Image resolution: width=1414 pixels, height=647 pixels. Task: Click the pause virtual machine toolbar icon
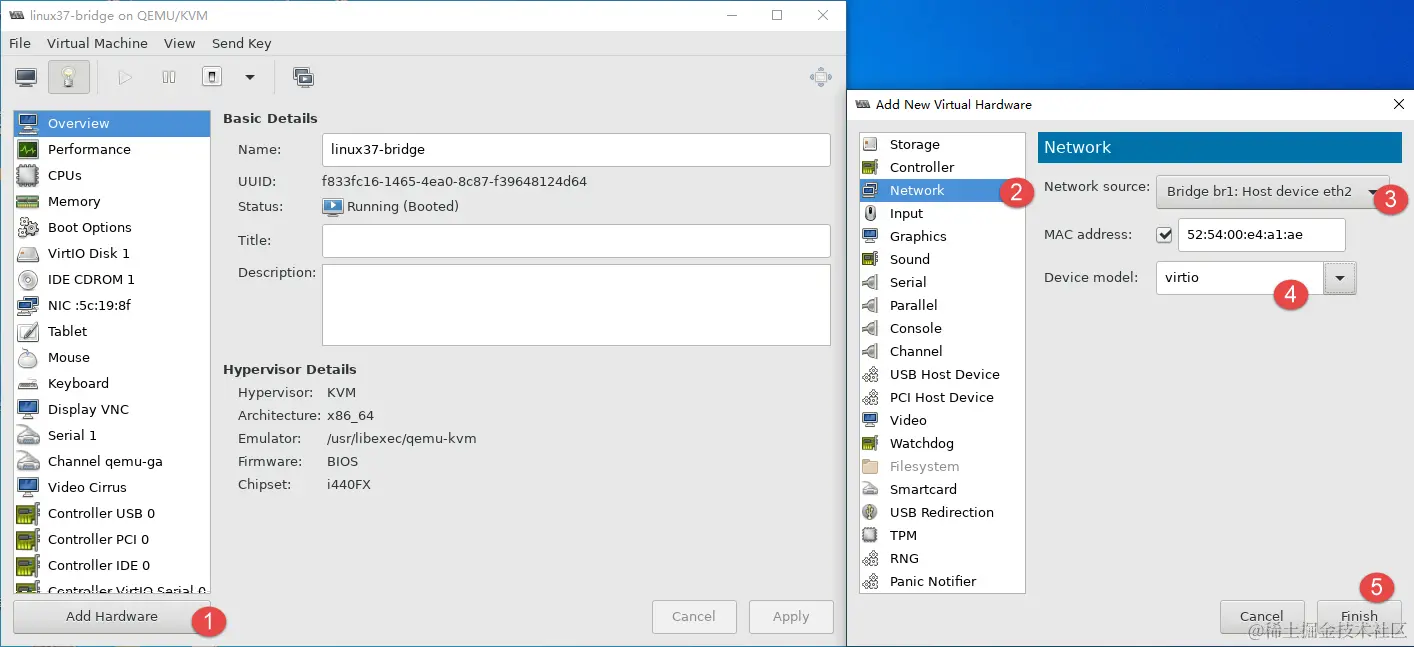point(169,77)
